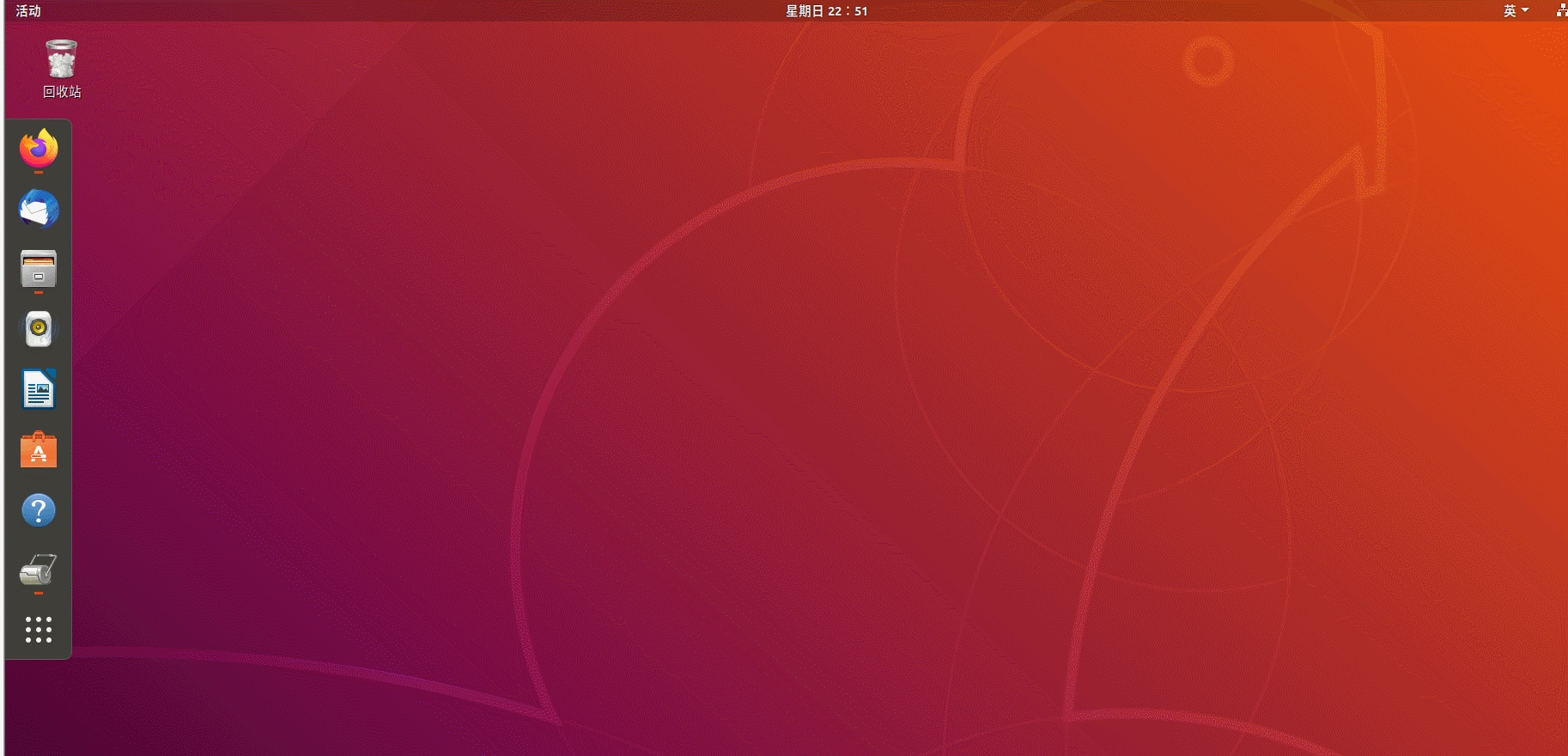Open the Help question mark icon
Image resolution: width=1568 pixels, height=756 pixels.
[x=39, y=510]
